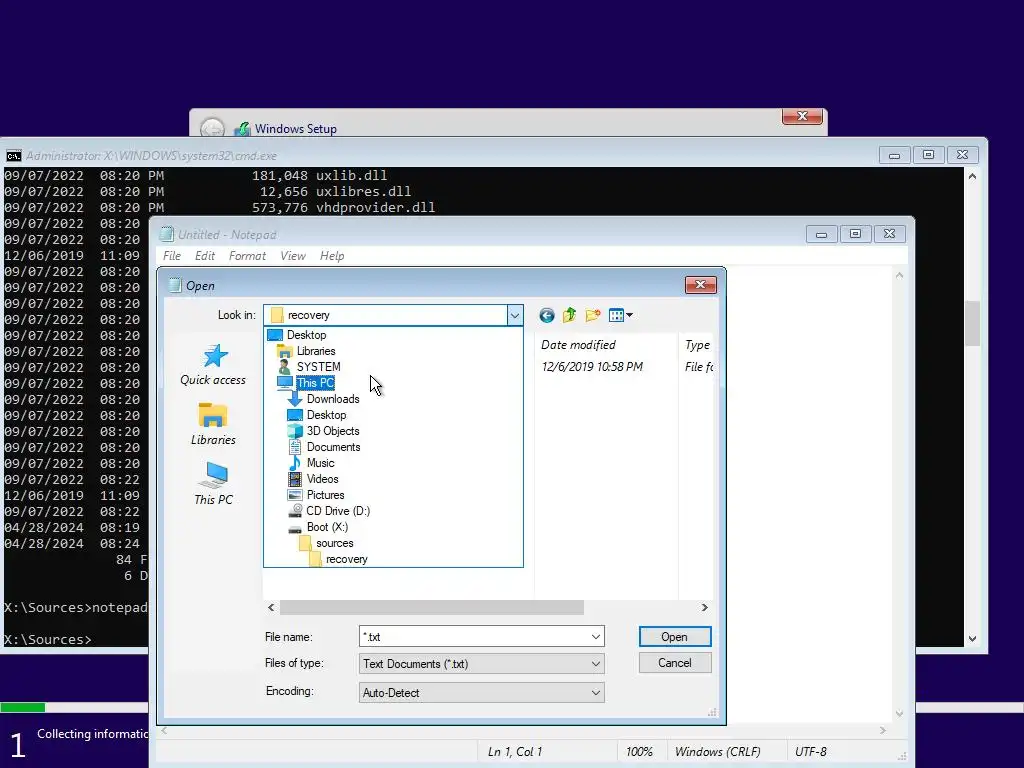
Task: Click the 100% zoom status bar entry
Action: coord(639,752)
